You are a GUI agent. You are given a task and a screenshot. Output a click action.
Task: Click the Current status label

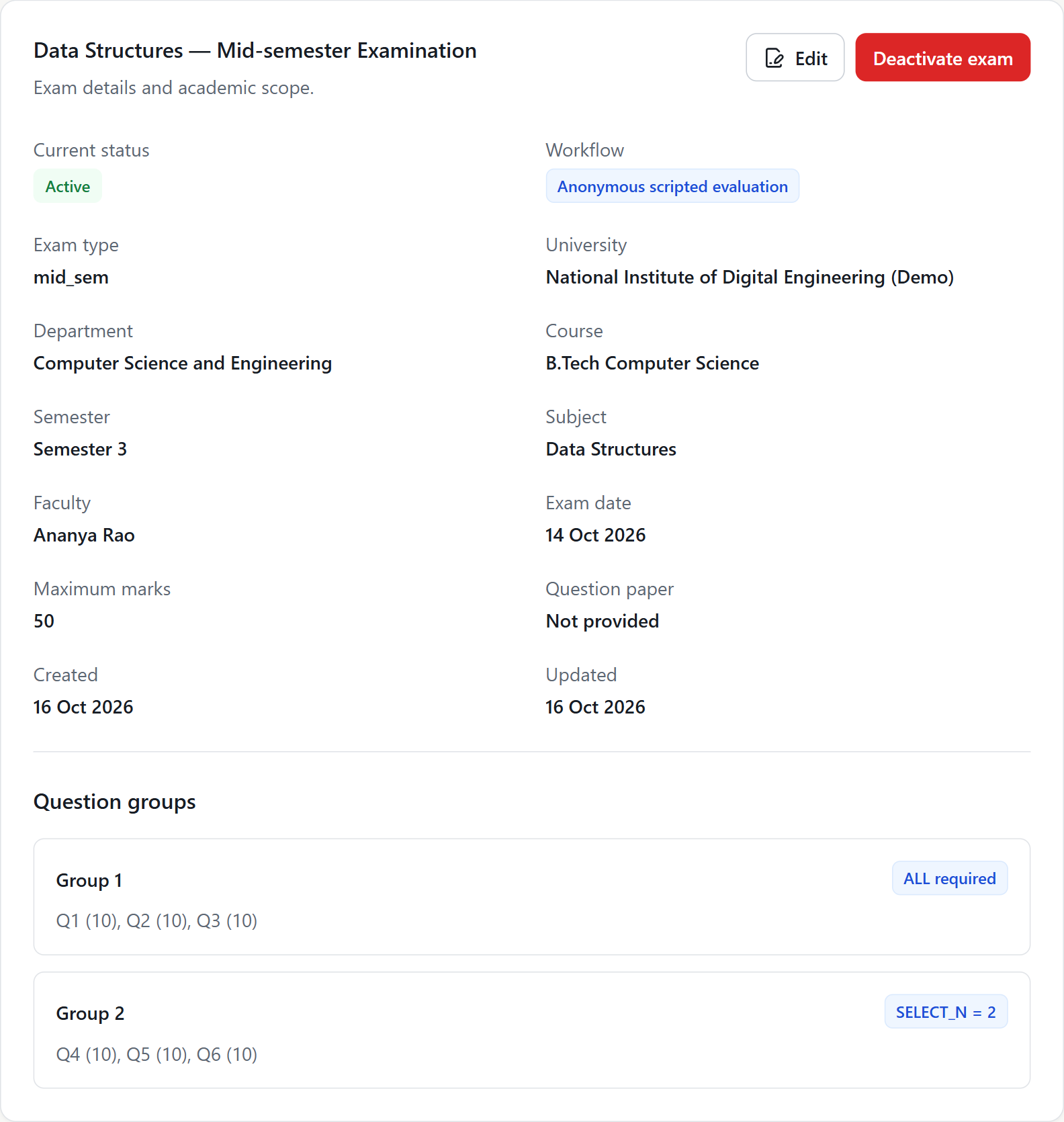pos(91,150)
